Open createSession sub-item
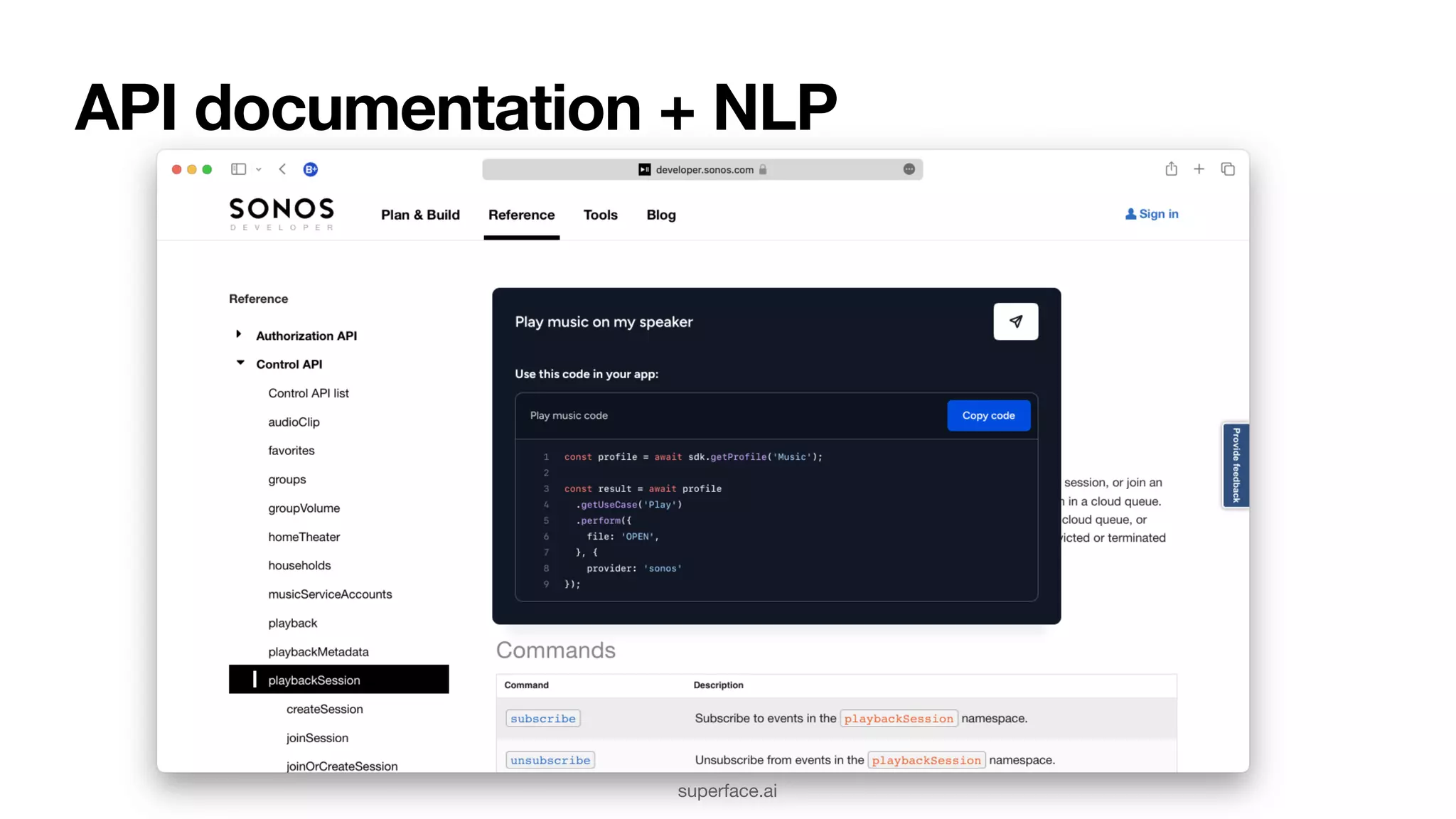Viewport: 1456px width, 819px height. [324, 709]
